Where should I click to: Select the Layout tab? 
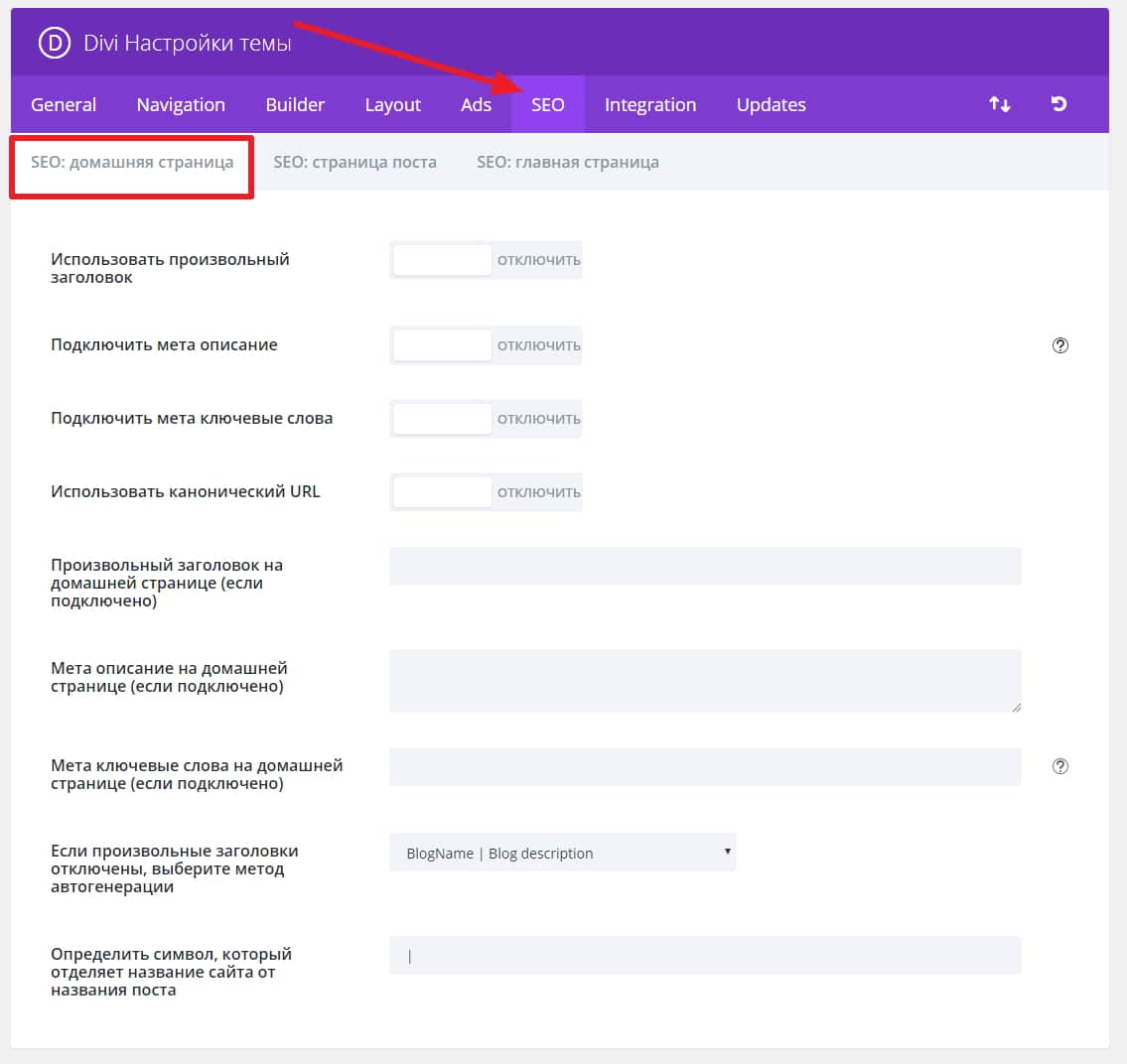[x=393, y=105]
